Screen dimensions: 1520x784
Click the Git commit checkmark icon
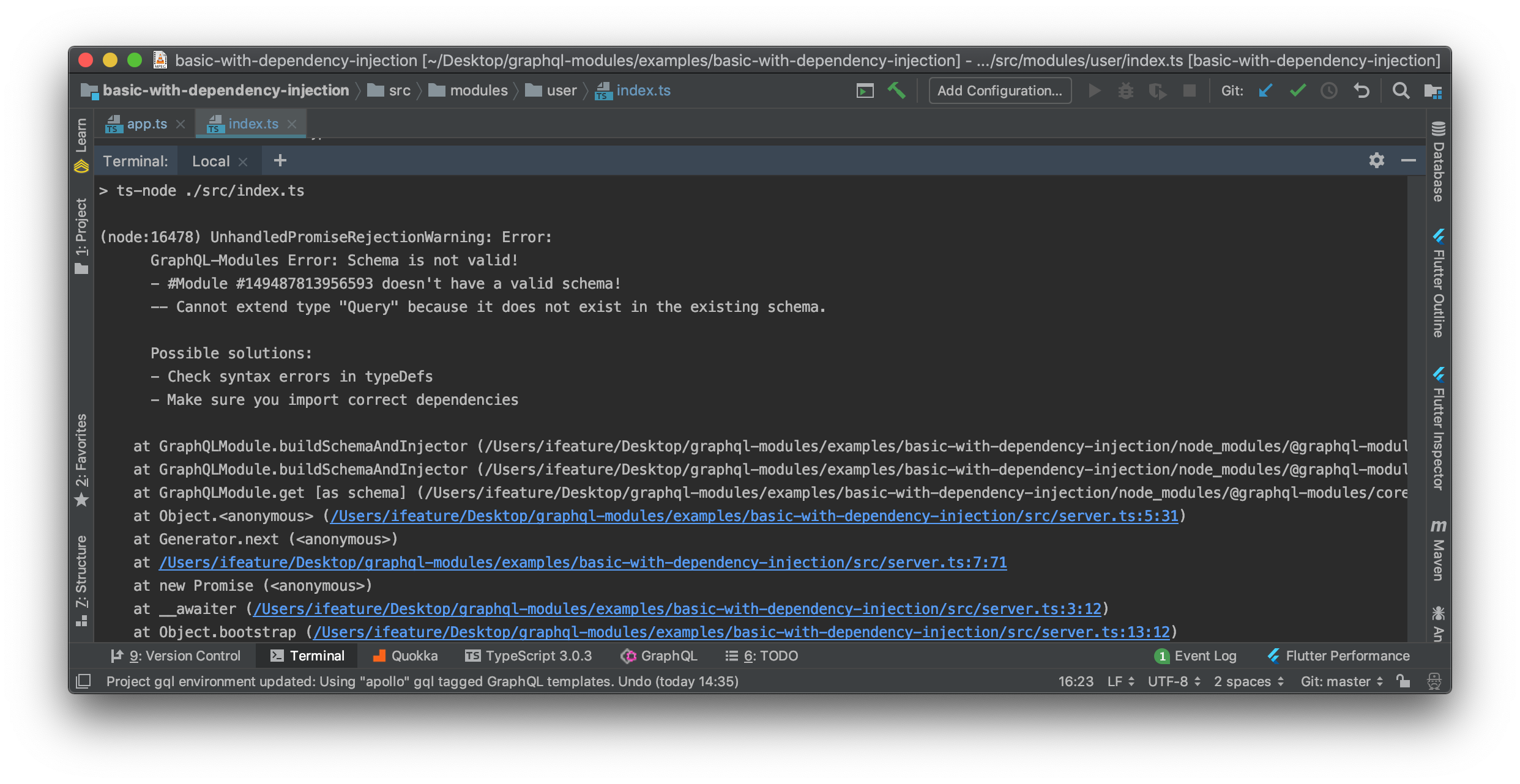[1297, 91]
